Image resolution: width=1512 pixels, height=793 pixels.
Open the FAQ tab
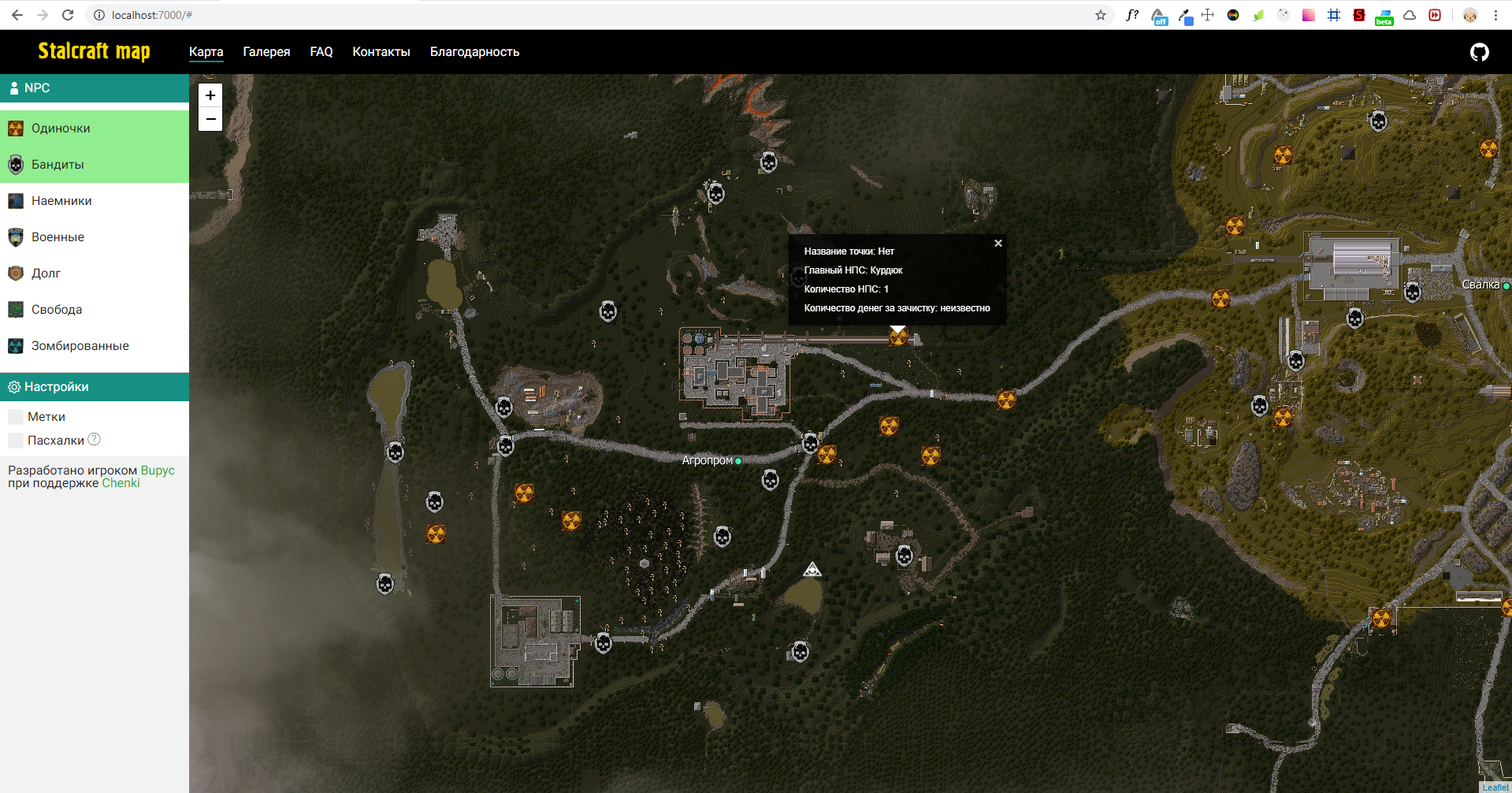[x=321, y=52]
